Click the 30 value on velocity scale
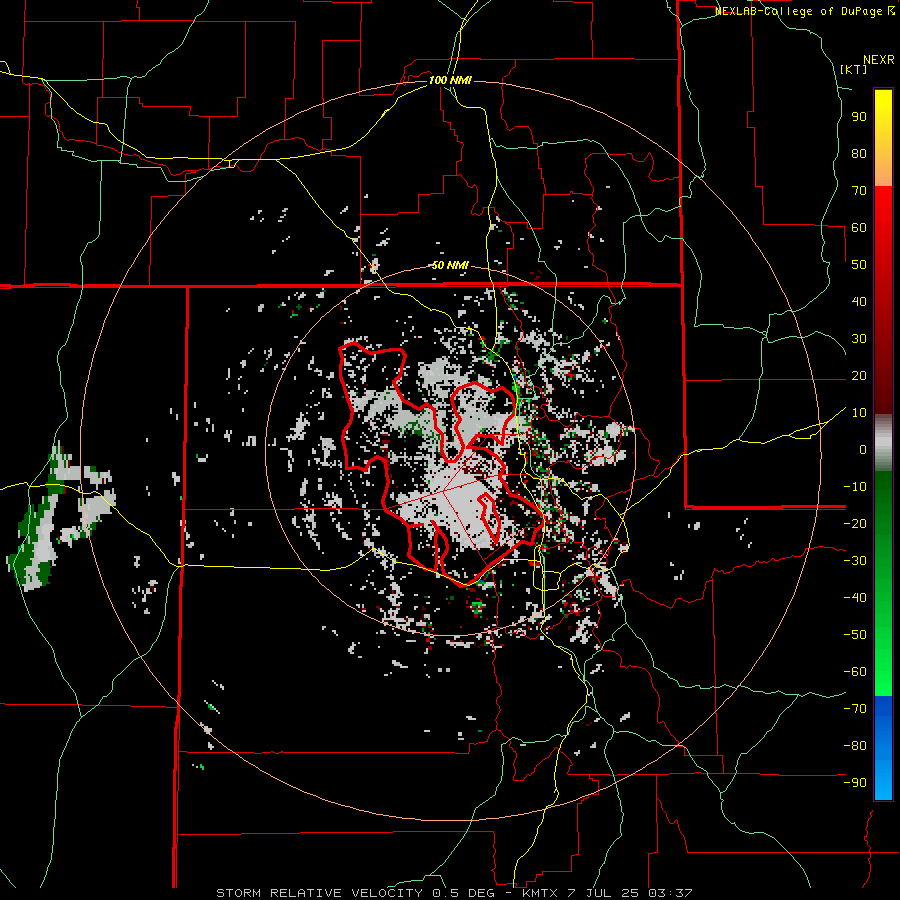The width and height of the screenshot is (900, 900). [x=859, y=339]
